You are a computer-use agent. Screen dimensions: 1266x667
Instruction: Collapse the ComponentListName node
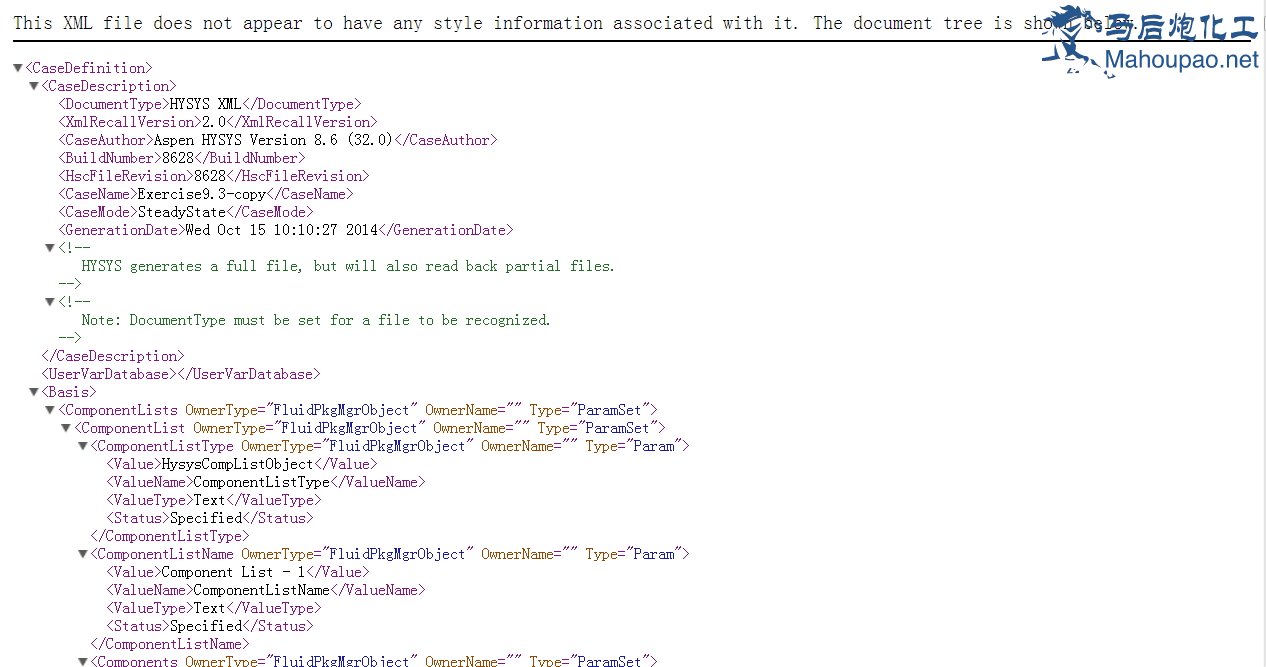click(82, 554)
